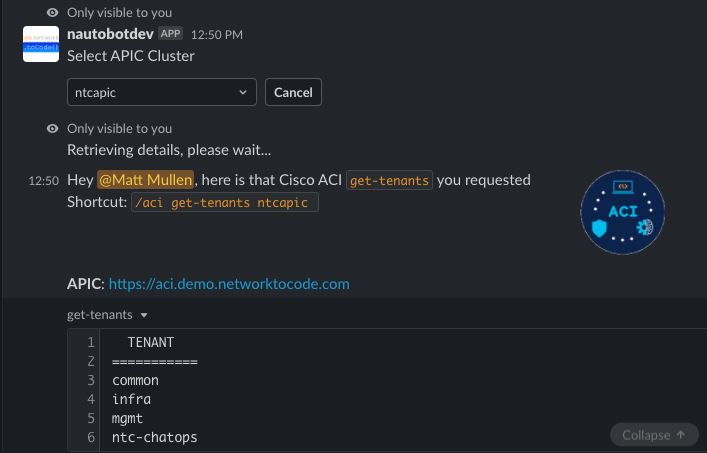The width and height of the screenshot is (707, 453).
Task: Click the ntc-chatops line in snippet
Action: click(155, 437)
